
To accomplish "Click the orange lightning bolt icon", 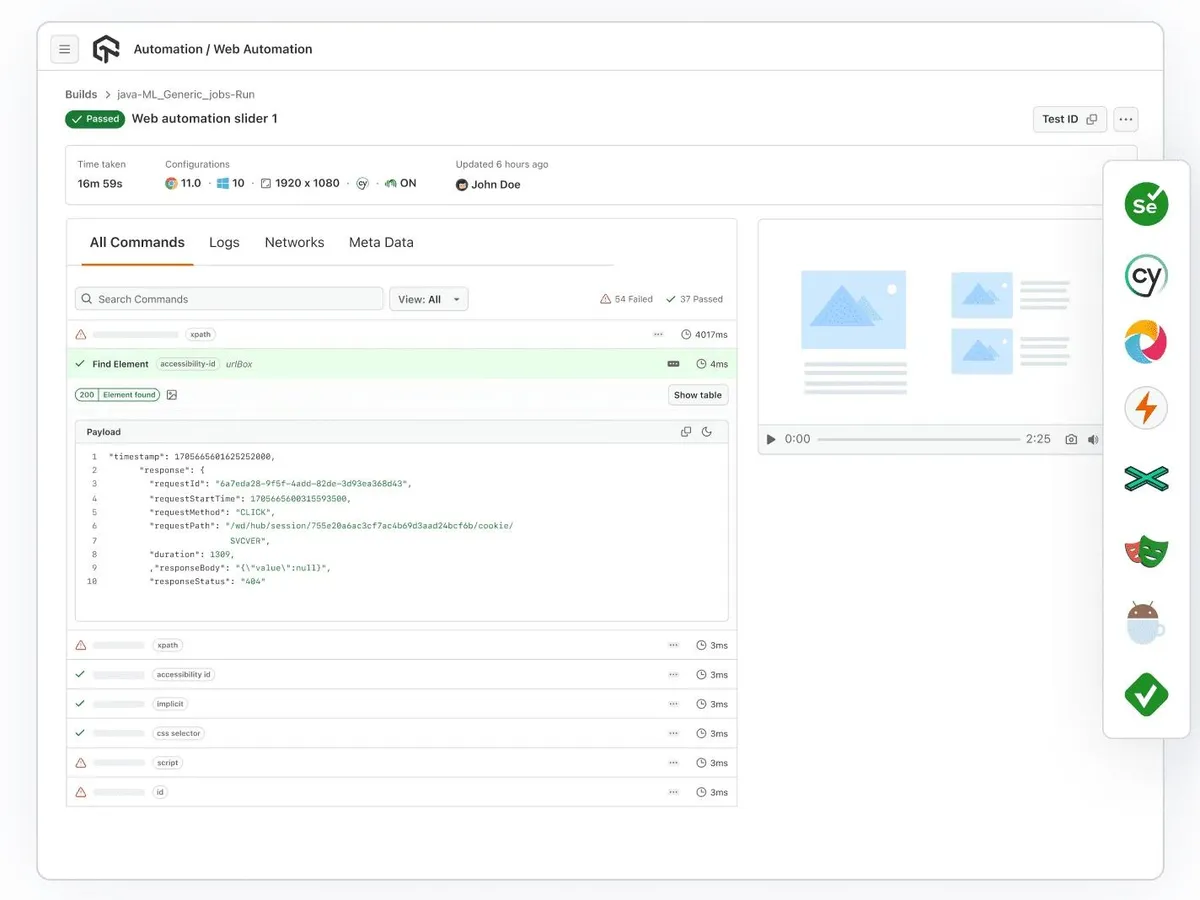I will 1146,408.
